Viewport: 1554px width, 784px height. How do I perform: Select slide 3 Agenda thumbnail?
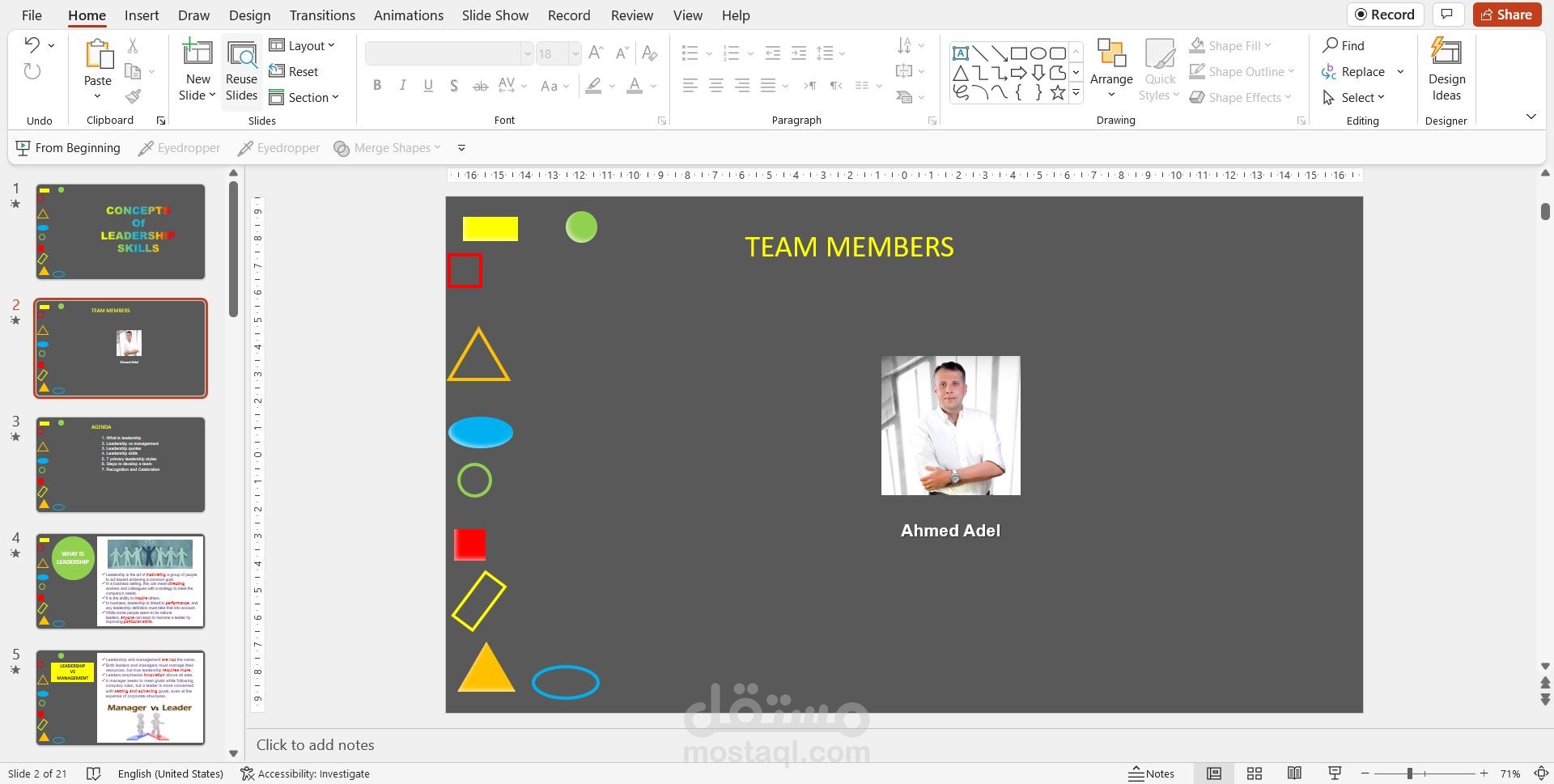coord(121,464)
